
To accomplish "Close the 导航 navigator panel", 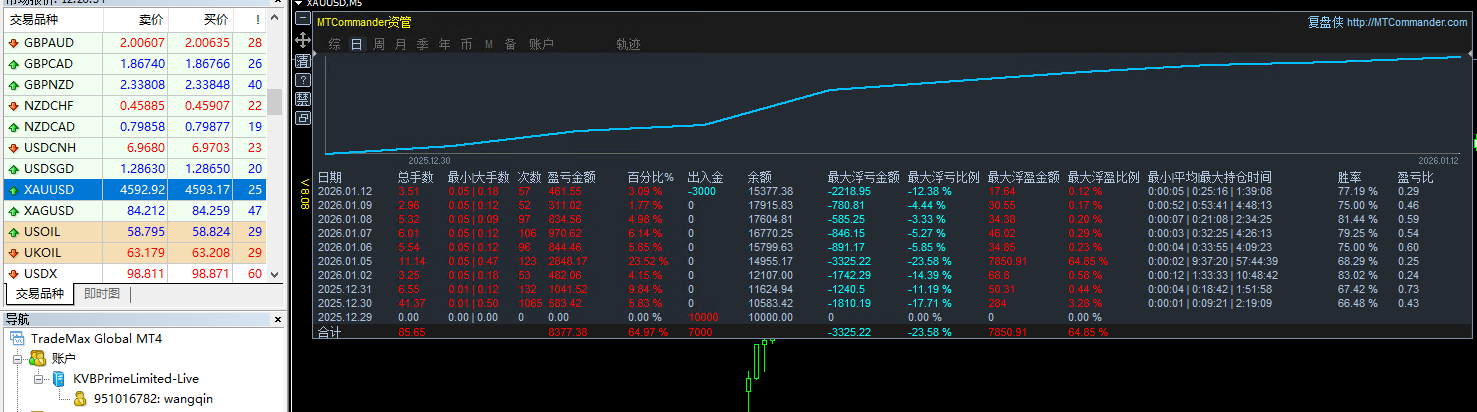I will click(x=277, y=320).
